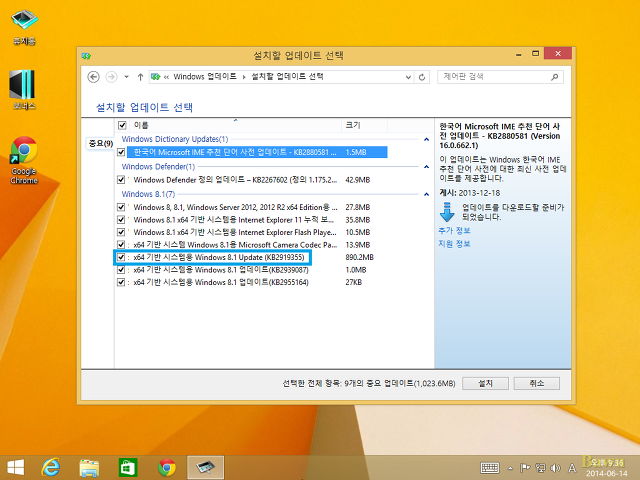Maximize the update selection window

[536, 54]
